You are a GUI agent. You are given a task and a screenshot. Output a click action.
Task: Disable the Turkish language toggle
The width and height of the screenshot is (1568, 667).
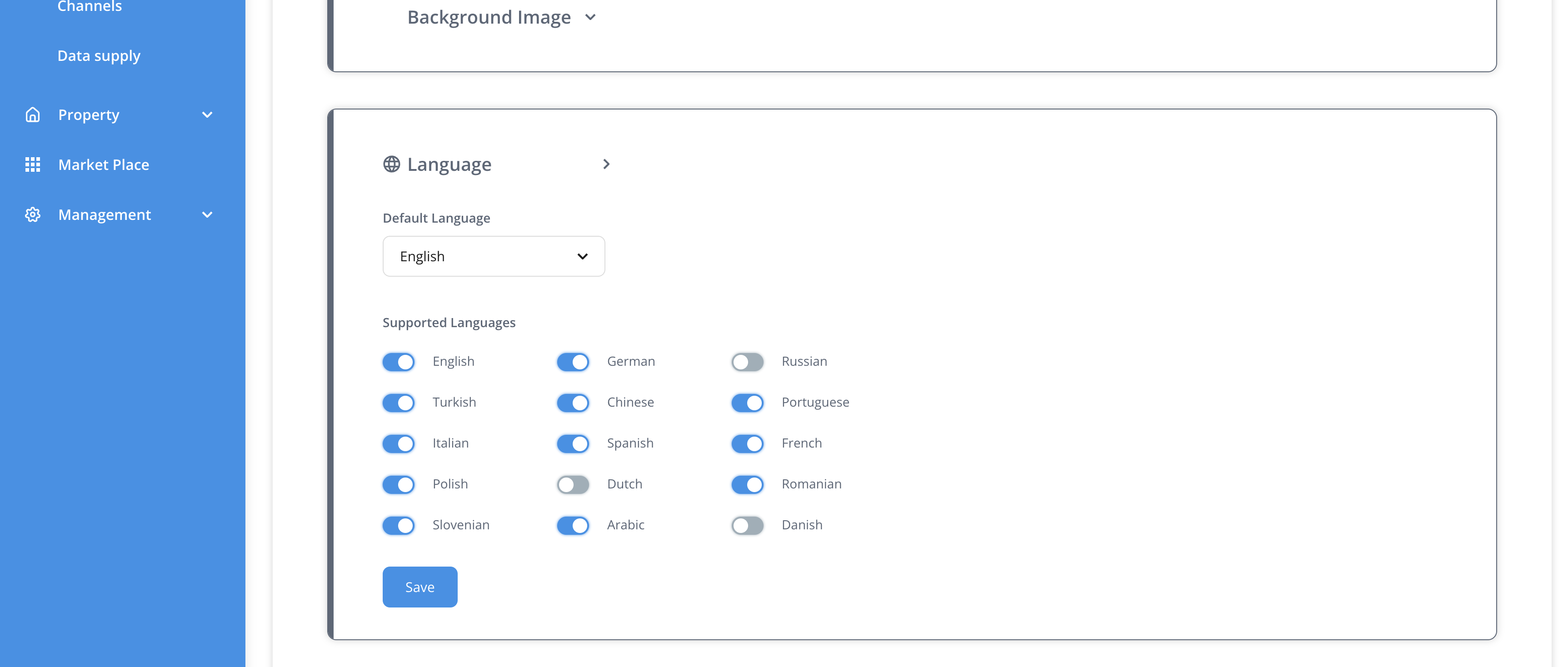[x=398, y=403]
